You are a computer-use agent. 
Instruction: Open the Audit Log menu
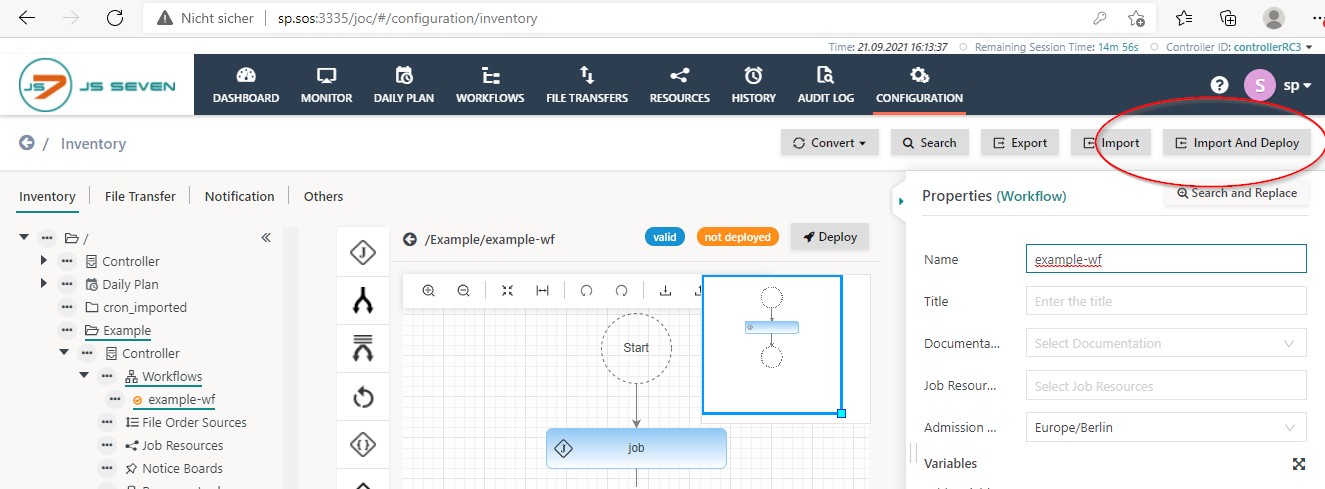pos(826,85)
